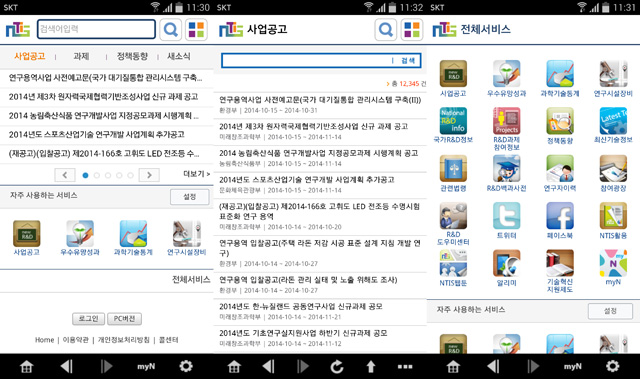Screen dimensions: 640x379
Task: Tap search magnifier icon in 사업공고 header
Action: pos(386,29)
